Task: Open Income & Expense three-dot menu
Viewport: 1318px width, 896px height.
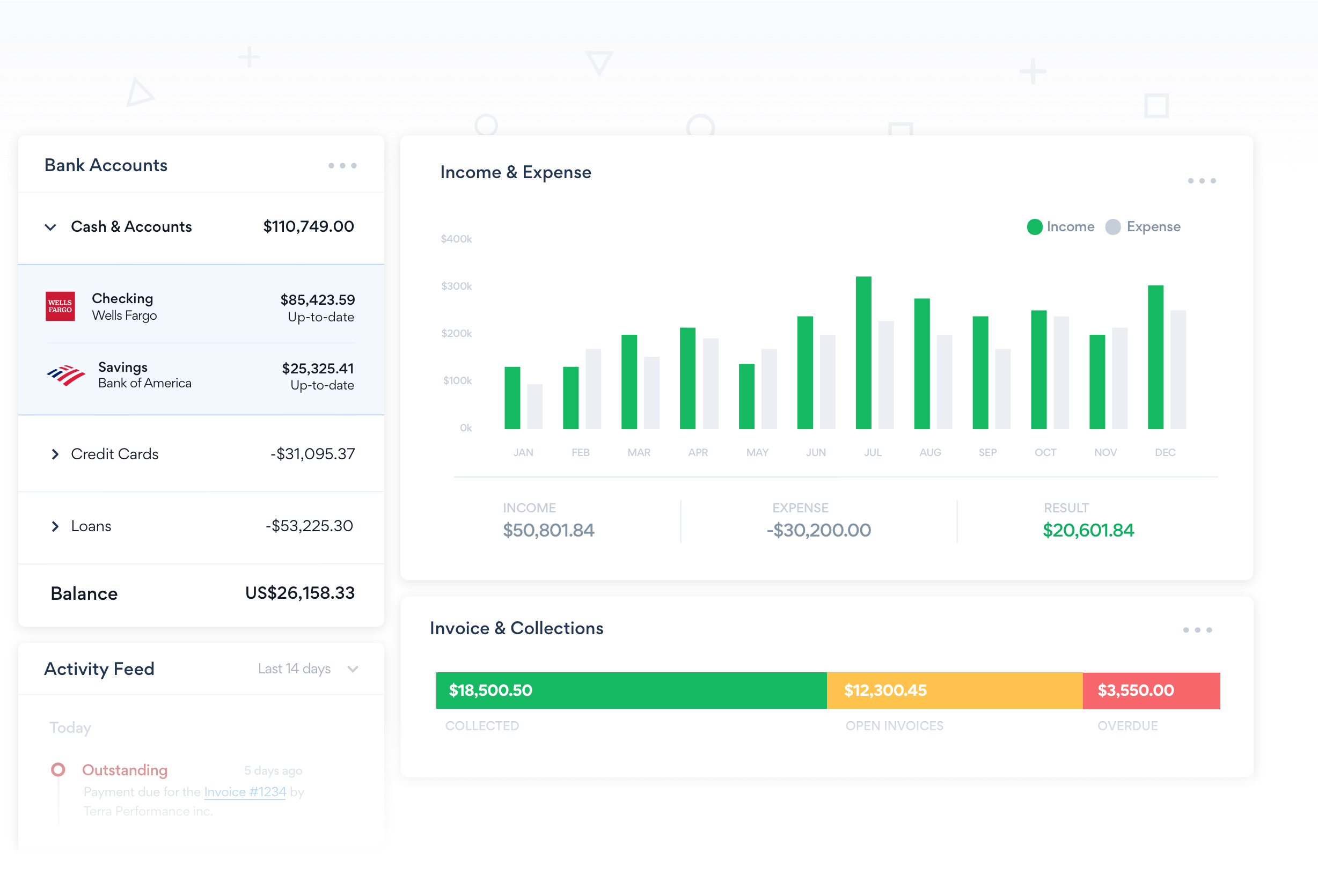Action: [1201, 181]
